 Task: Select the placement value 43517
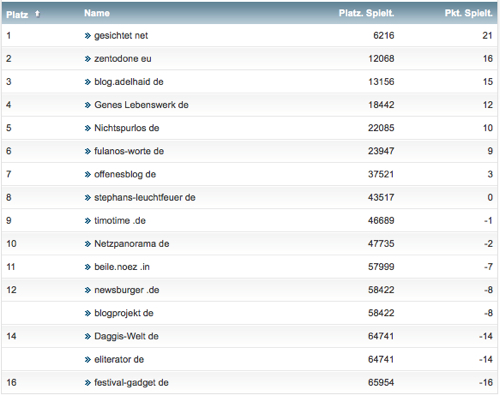pyautogui.click(x=381, y=197)
